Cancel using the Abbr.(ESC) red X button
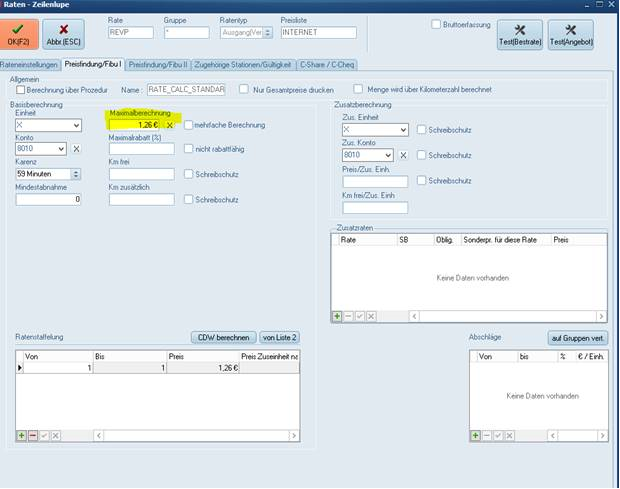This screenshot has height=489, width=620. click(x=63, y=35)
